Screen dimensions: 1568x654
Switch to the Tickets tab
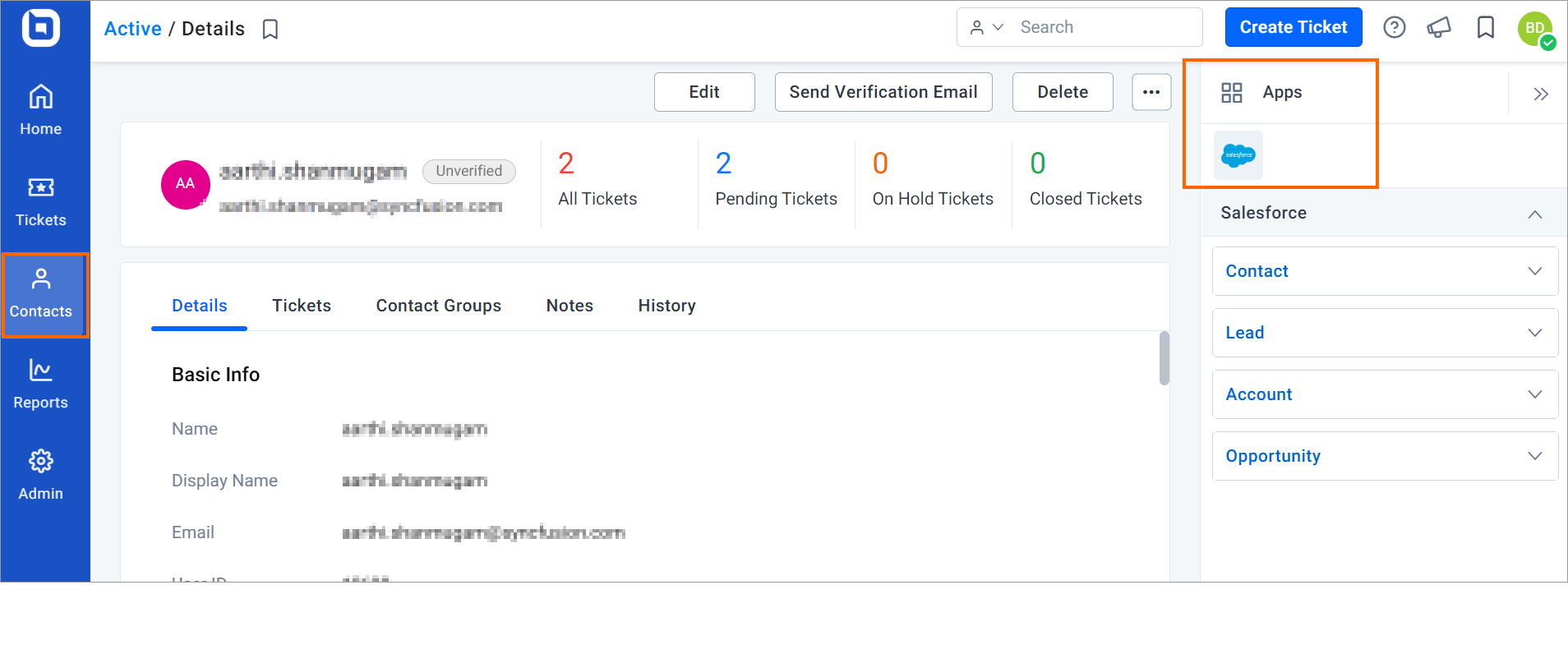[x=302, y=306]
